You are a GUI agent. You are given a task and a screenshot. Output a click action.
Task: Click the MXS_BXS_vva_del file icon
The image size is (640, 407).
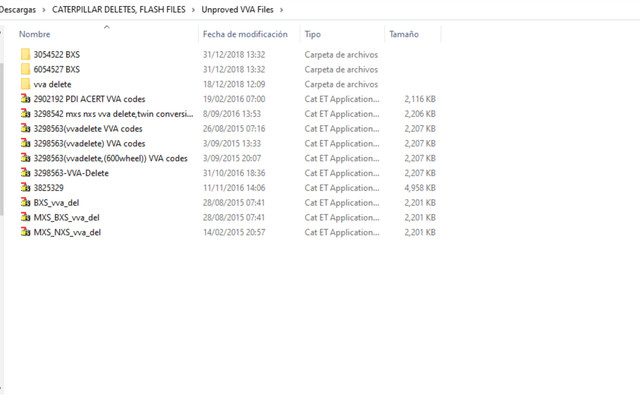(25, 218)
